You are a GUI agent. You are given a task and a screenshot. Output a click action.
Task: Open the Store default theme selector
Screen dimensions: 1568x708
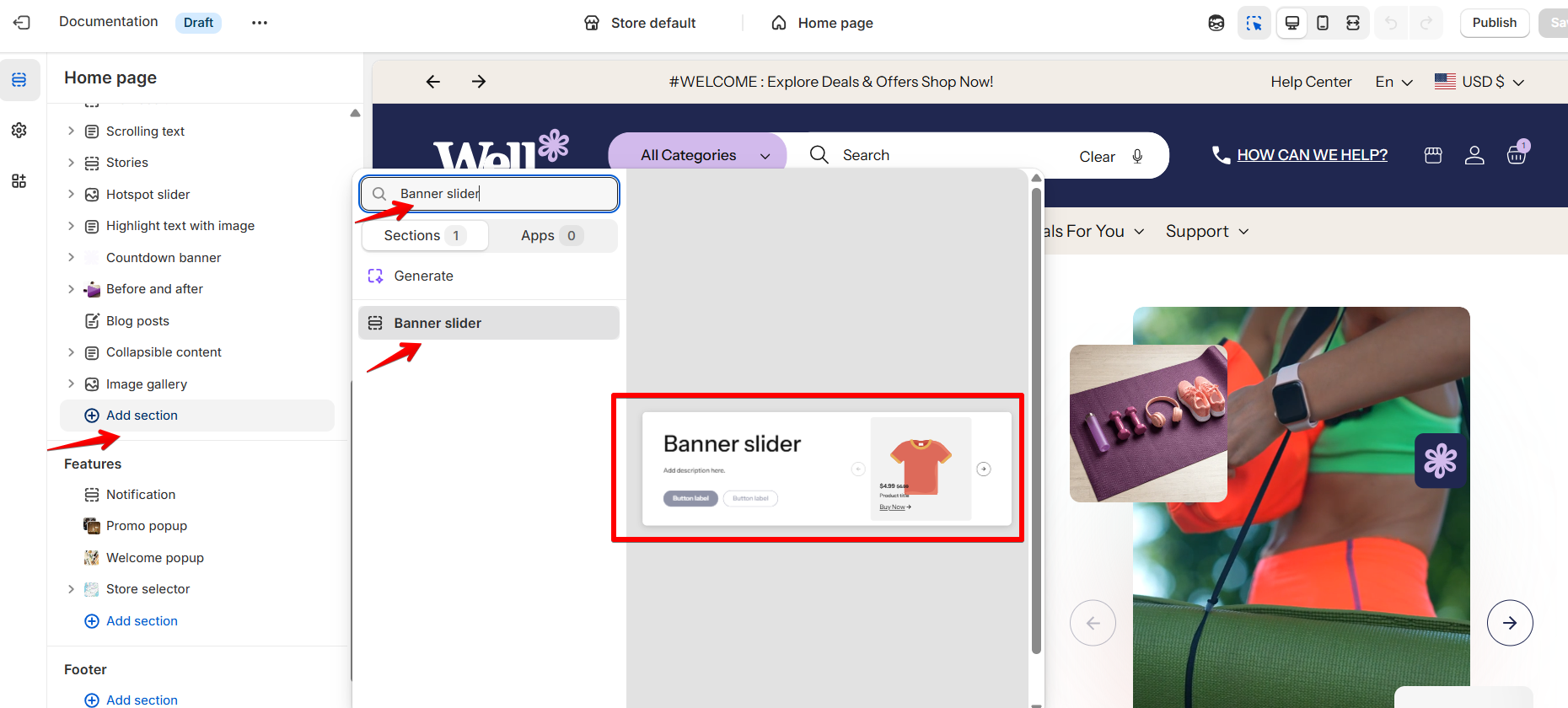640,23
